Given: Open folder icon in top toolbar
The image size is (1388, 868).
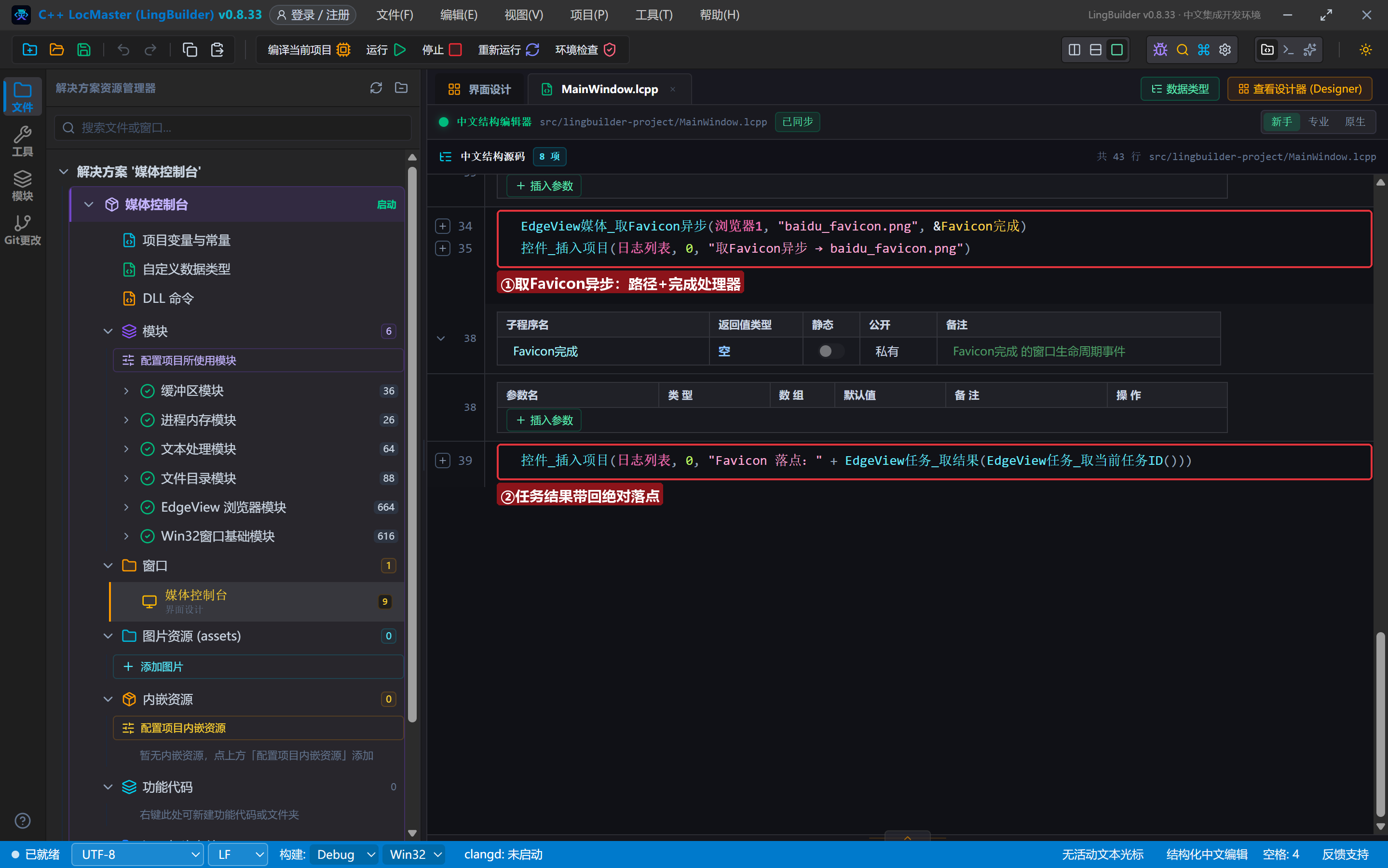Looking at the screenshot, I should [x=57, y=50].
